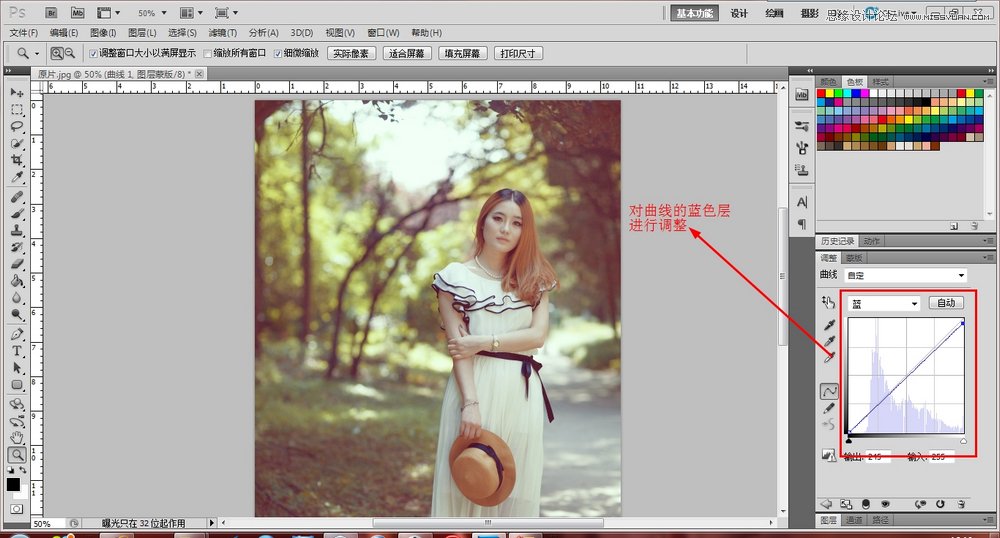
Task: Reset the Curves adjustment to defaults
Action: coord(940,504)
